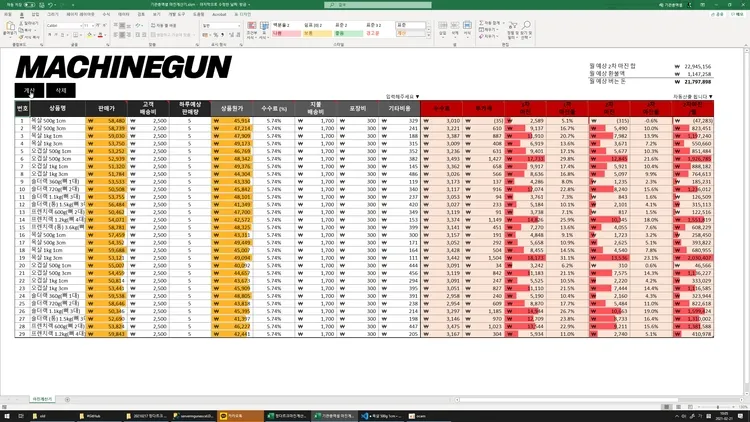The image size is (750, 422).
Task: Select the 나쁨 red cell style swatch
Action: 281,33
